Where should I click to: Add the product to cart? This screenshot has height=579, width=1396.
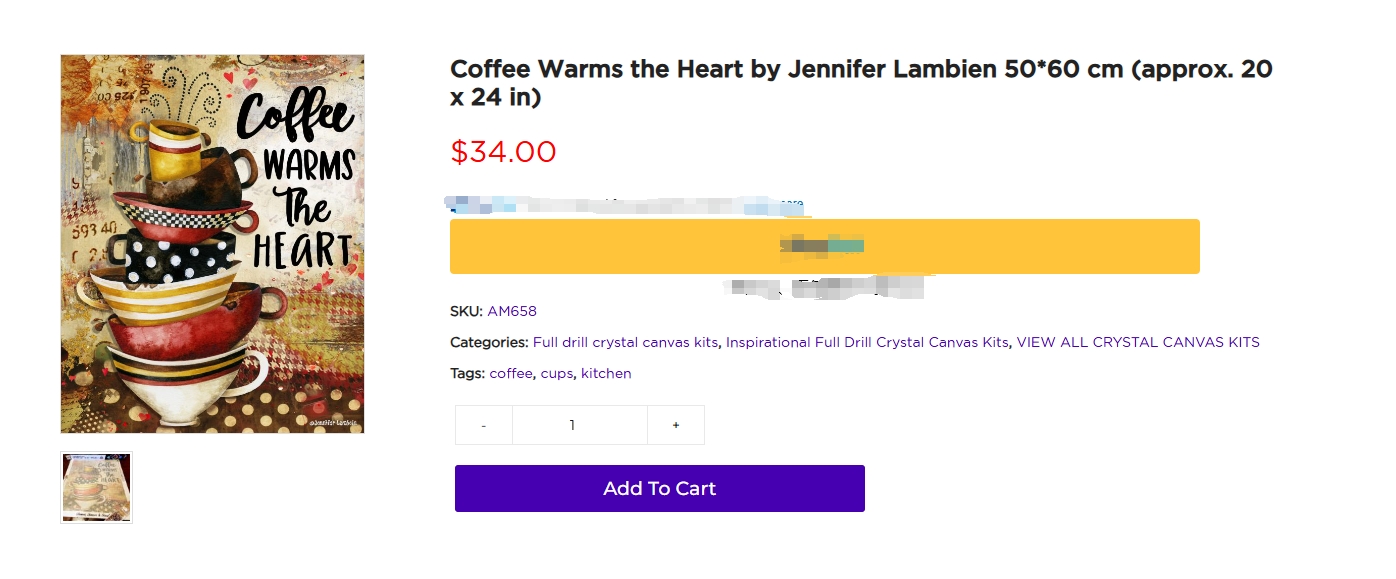tap(660, 488)
